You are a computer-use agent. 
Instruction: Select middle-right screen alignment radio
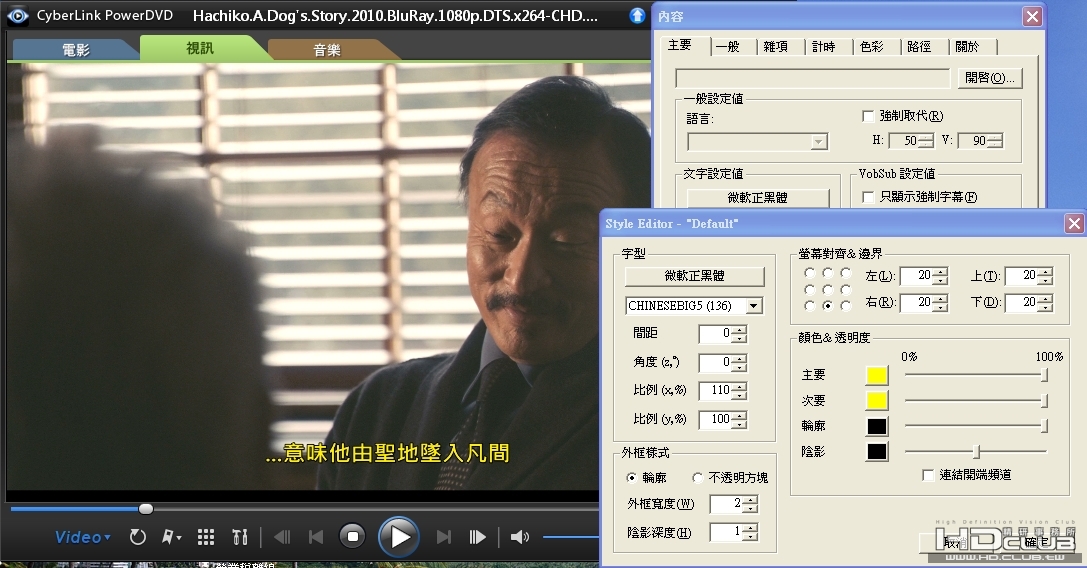pos(845,289)
